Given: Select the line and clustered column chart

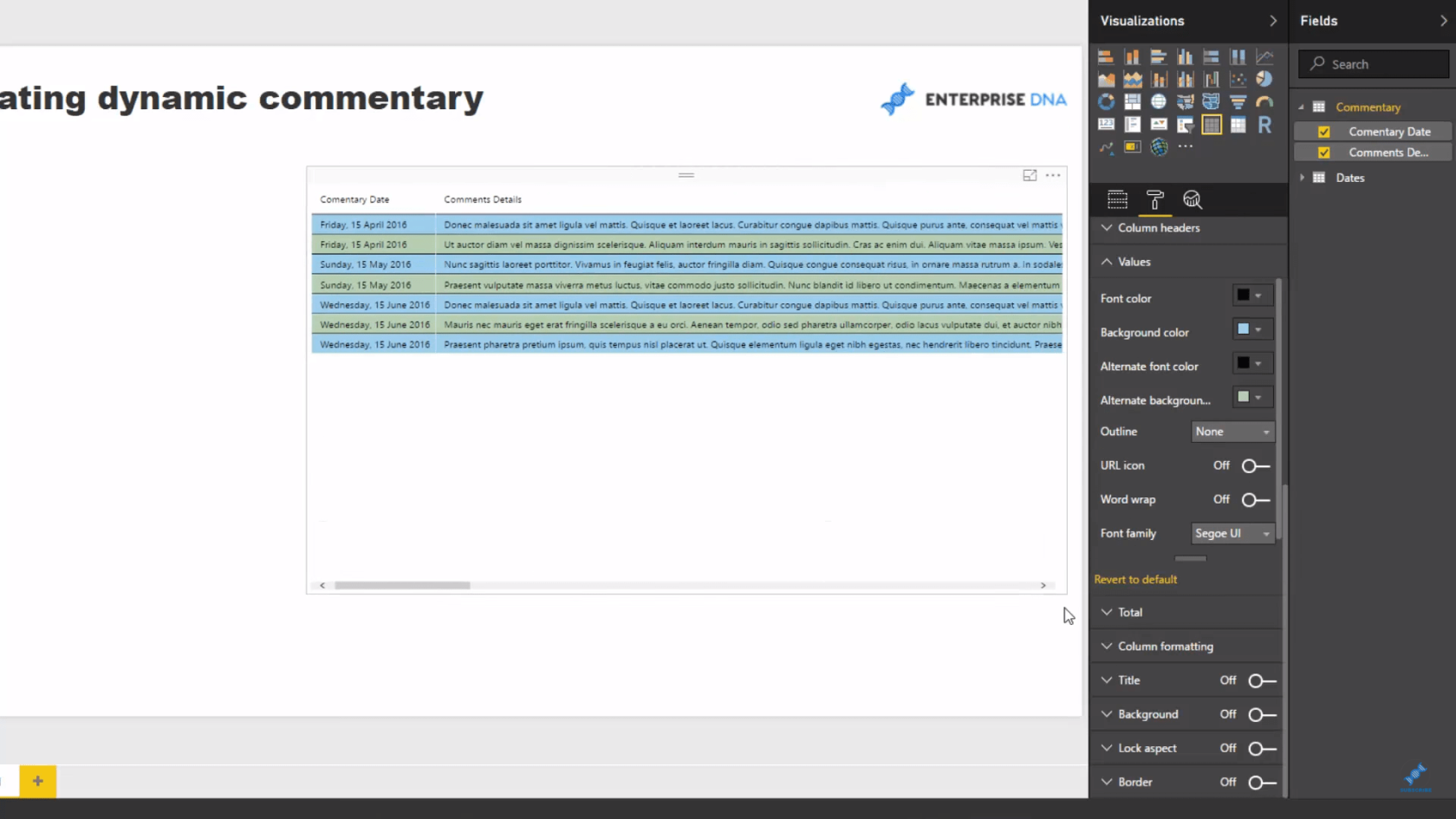Looking at the screenshot, I should pos(1186,80).
